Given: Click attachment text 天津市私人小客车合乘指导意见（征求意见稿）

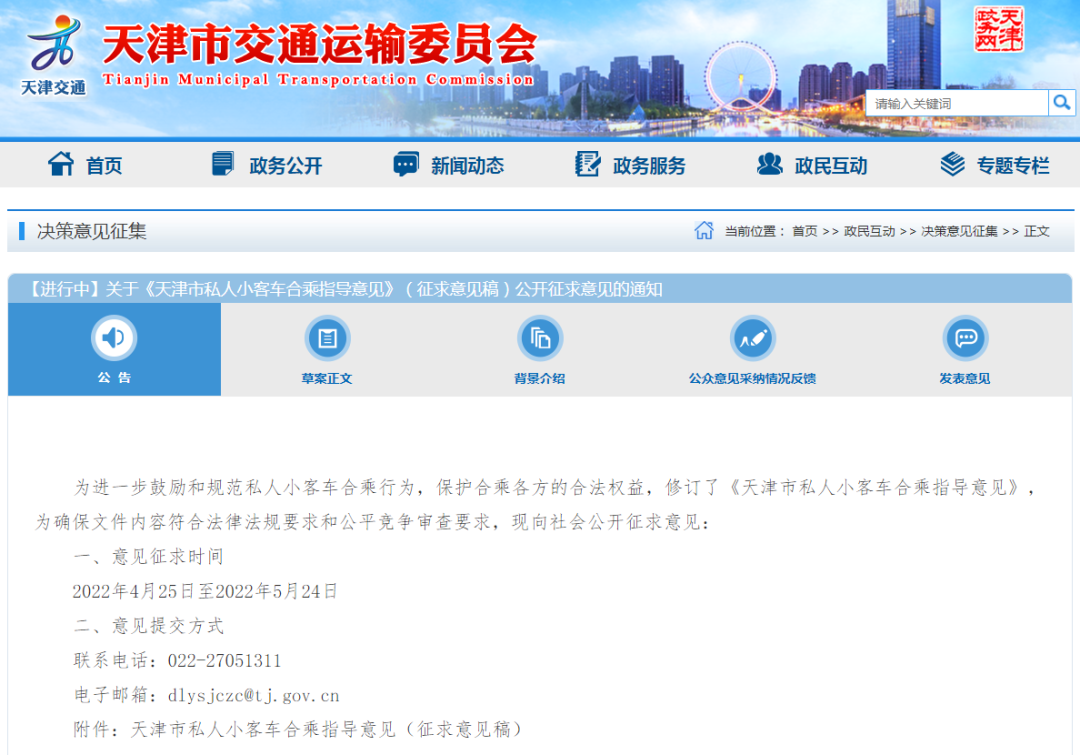Looking at the screenshot, I should coord(326,730).
